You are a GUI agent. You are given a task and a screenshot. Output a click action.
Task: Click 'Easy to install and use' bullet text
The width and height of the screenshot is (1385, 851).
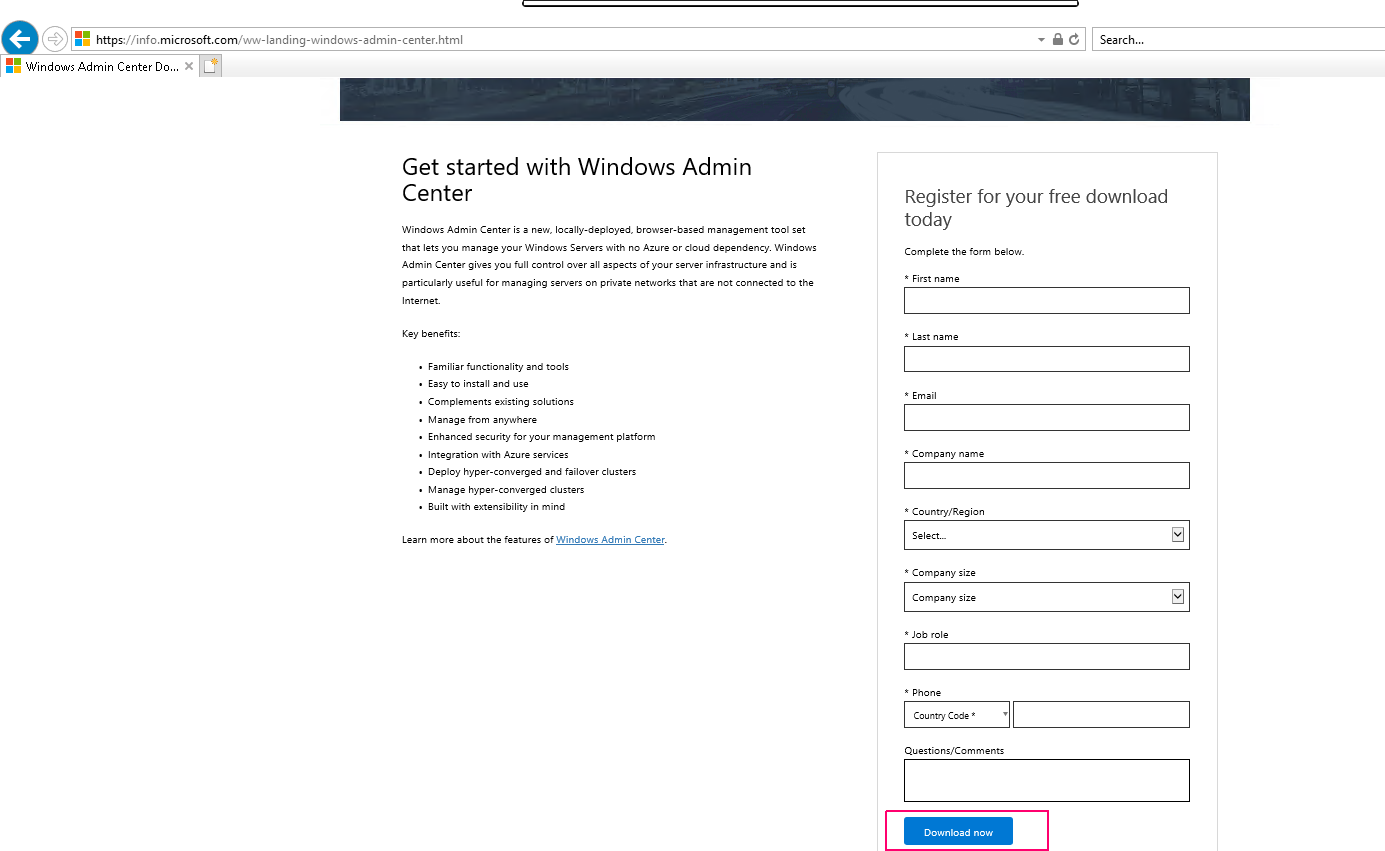(478, 384)
